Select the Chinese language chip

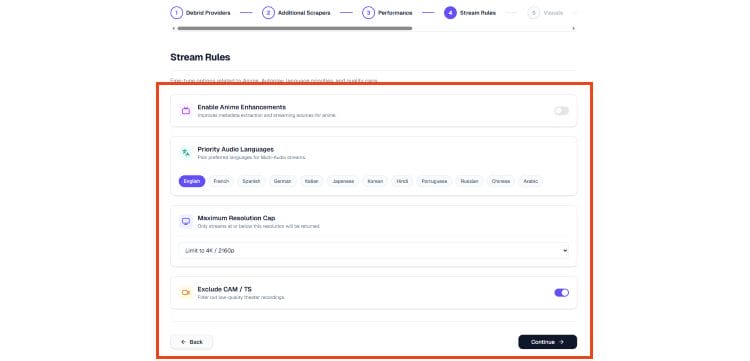tap(501, 181)
